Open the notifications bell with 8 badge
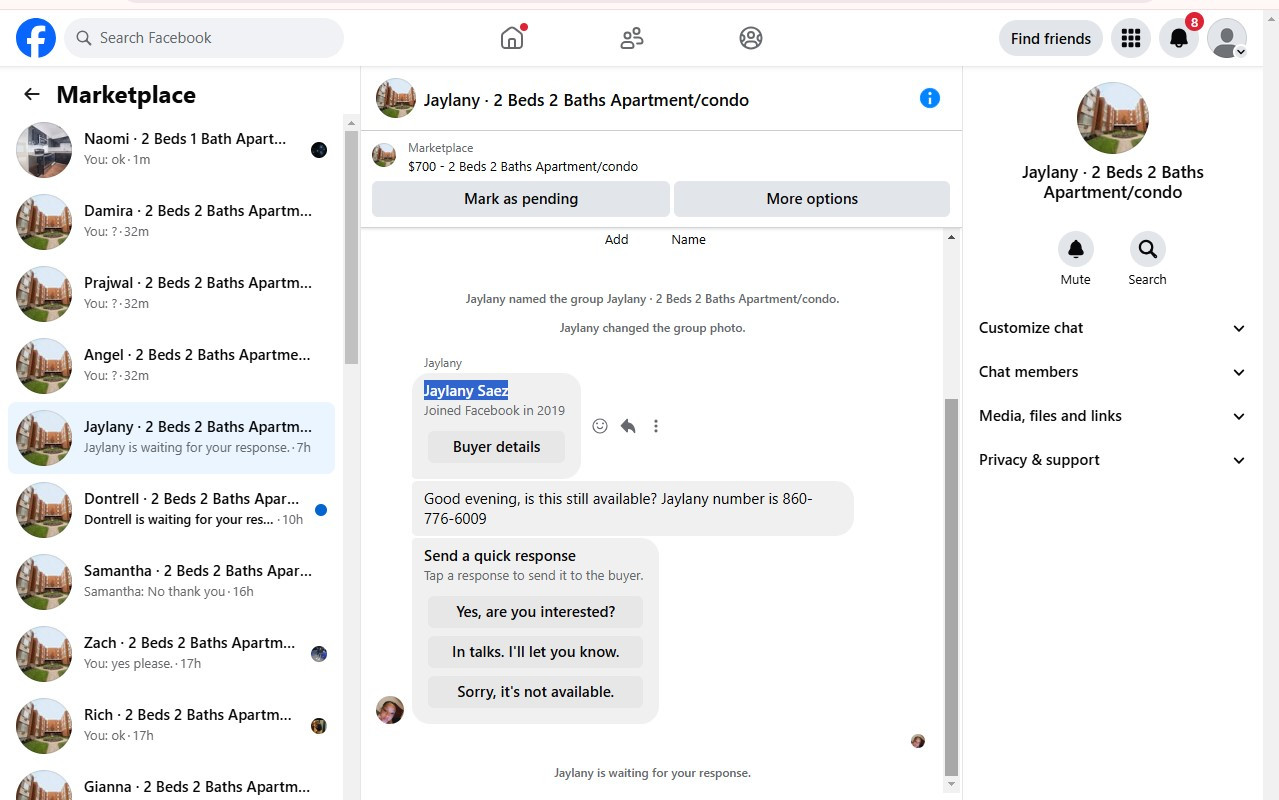 coord(1179,38)
